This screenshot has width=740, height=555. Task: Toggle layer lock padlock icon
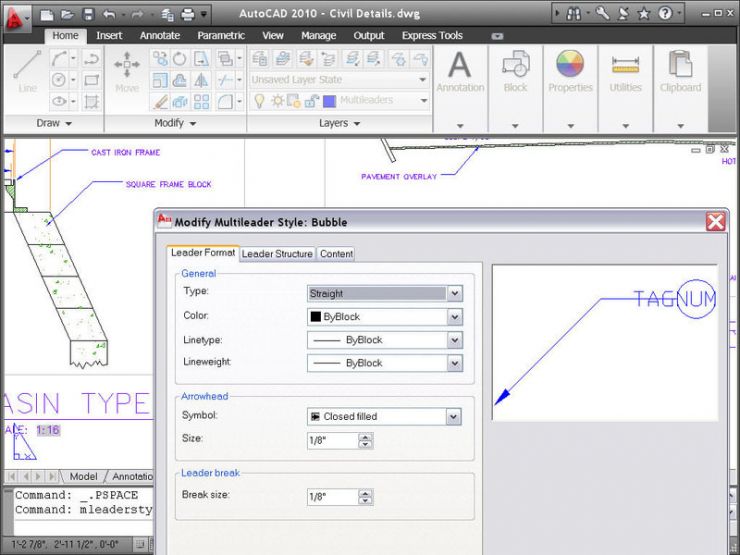pyautogui.click(x=311, y=101)
